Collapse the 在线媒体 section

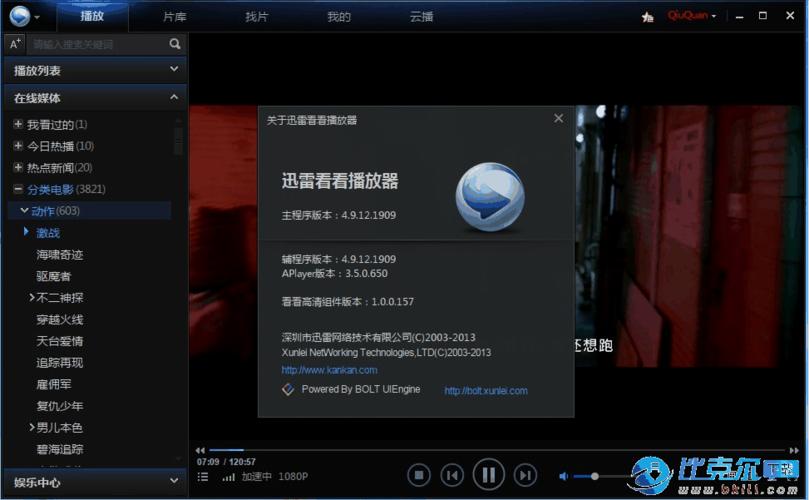[x=95, y=98]
